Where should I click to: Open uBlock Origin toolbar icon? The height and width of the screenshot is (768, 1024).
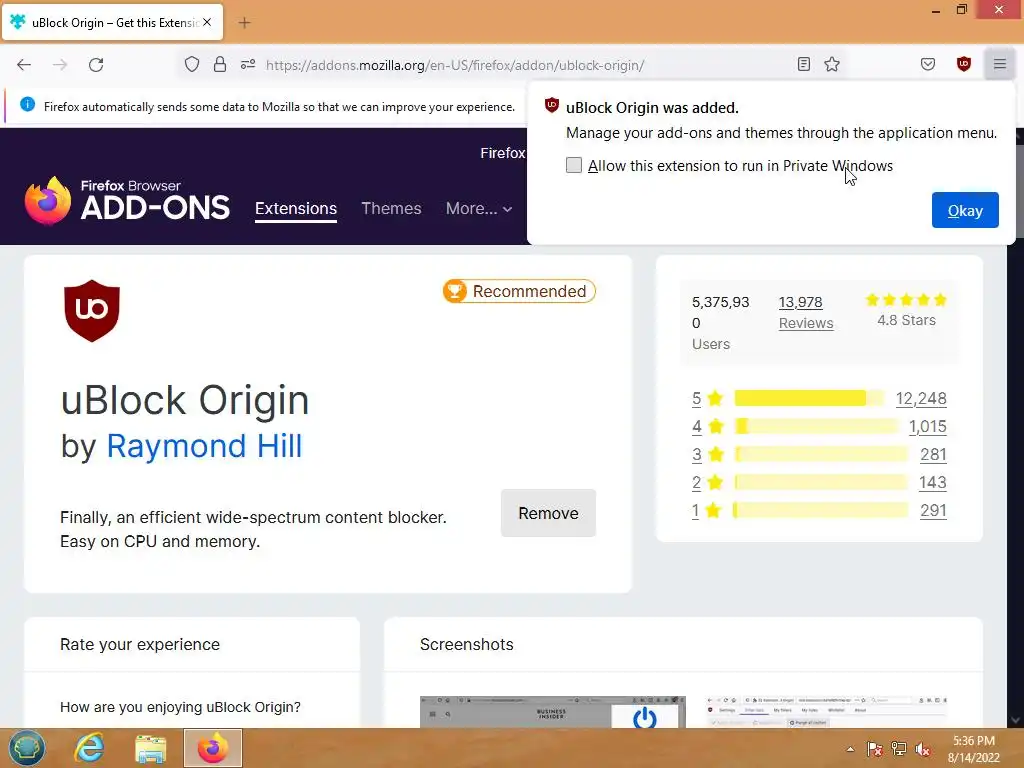tap(964, 64)
